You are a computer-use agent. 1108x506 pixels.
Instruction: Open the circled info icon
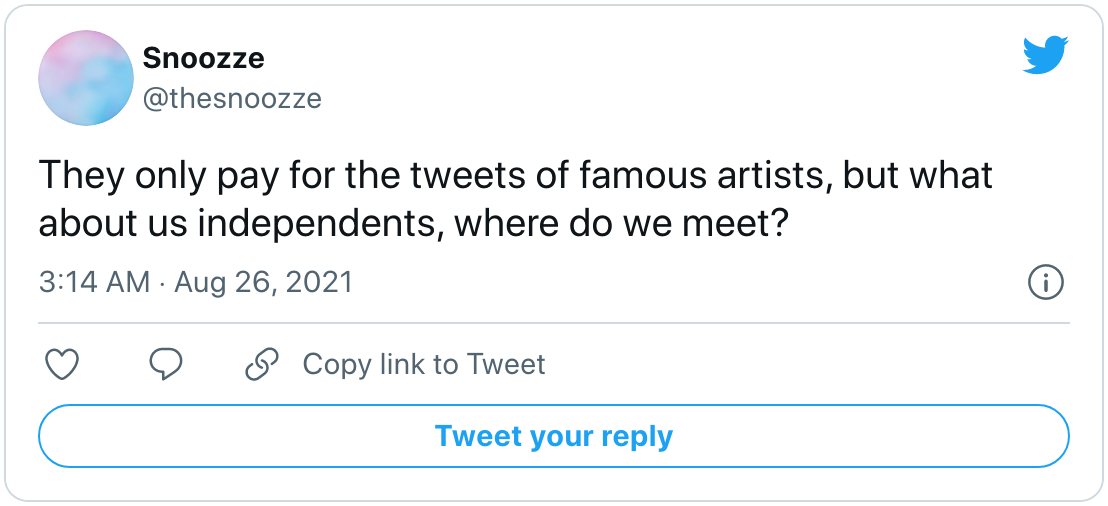pos(1045,283)
